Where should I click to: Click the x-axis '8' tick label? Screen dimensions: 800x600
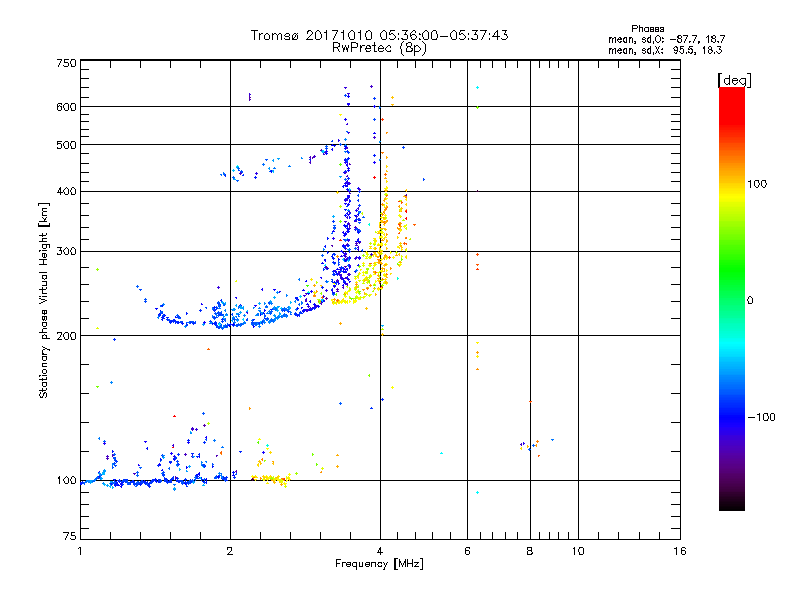tap(530, 551)
